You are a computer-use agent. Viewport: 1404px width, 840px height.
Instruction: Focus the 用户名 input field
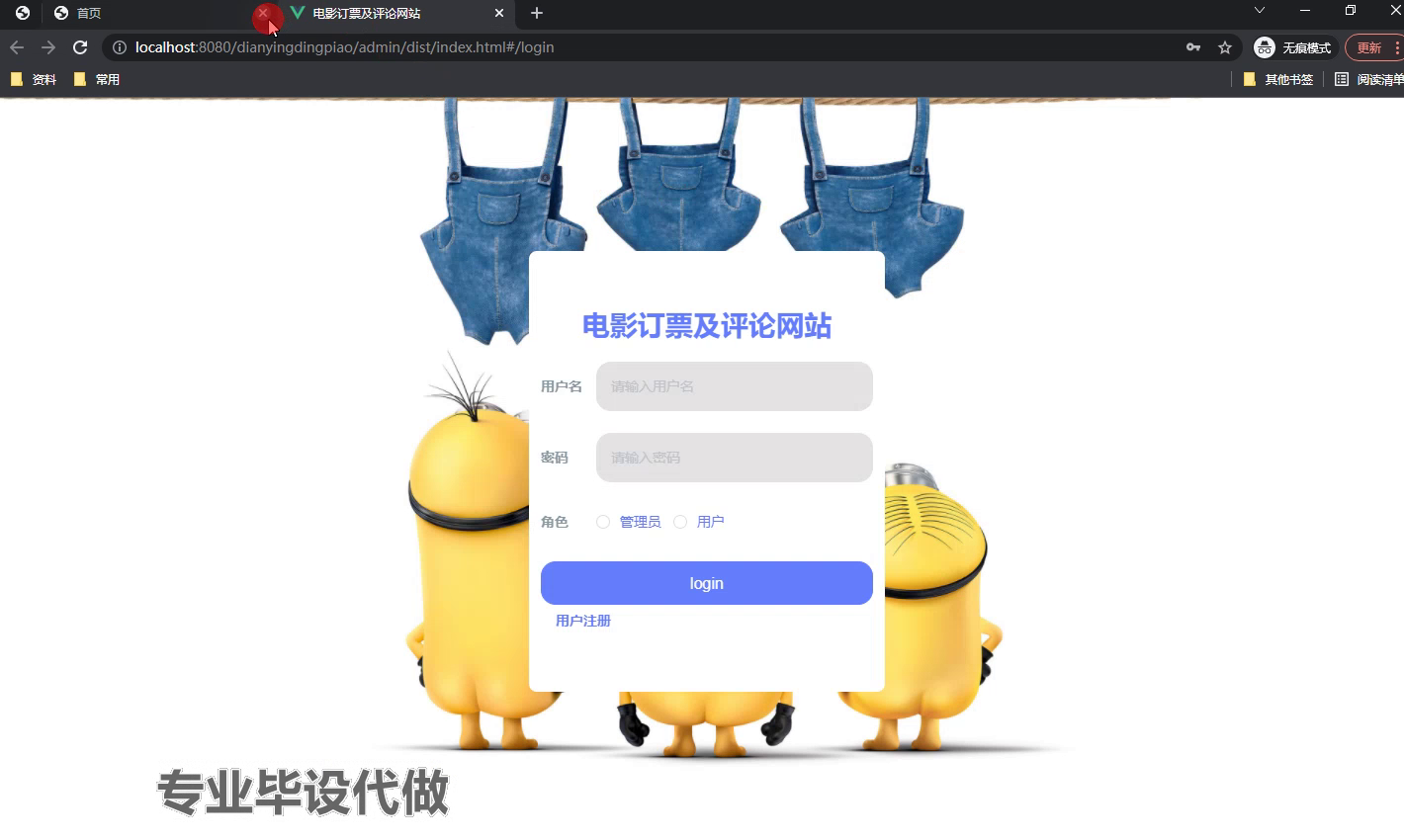(735, 386)
